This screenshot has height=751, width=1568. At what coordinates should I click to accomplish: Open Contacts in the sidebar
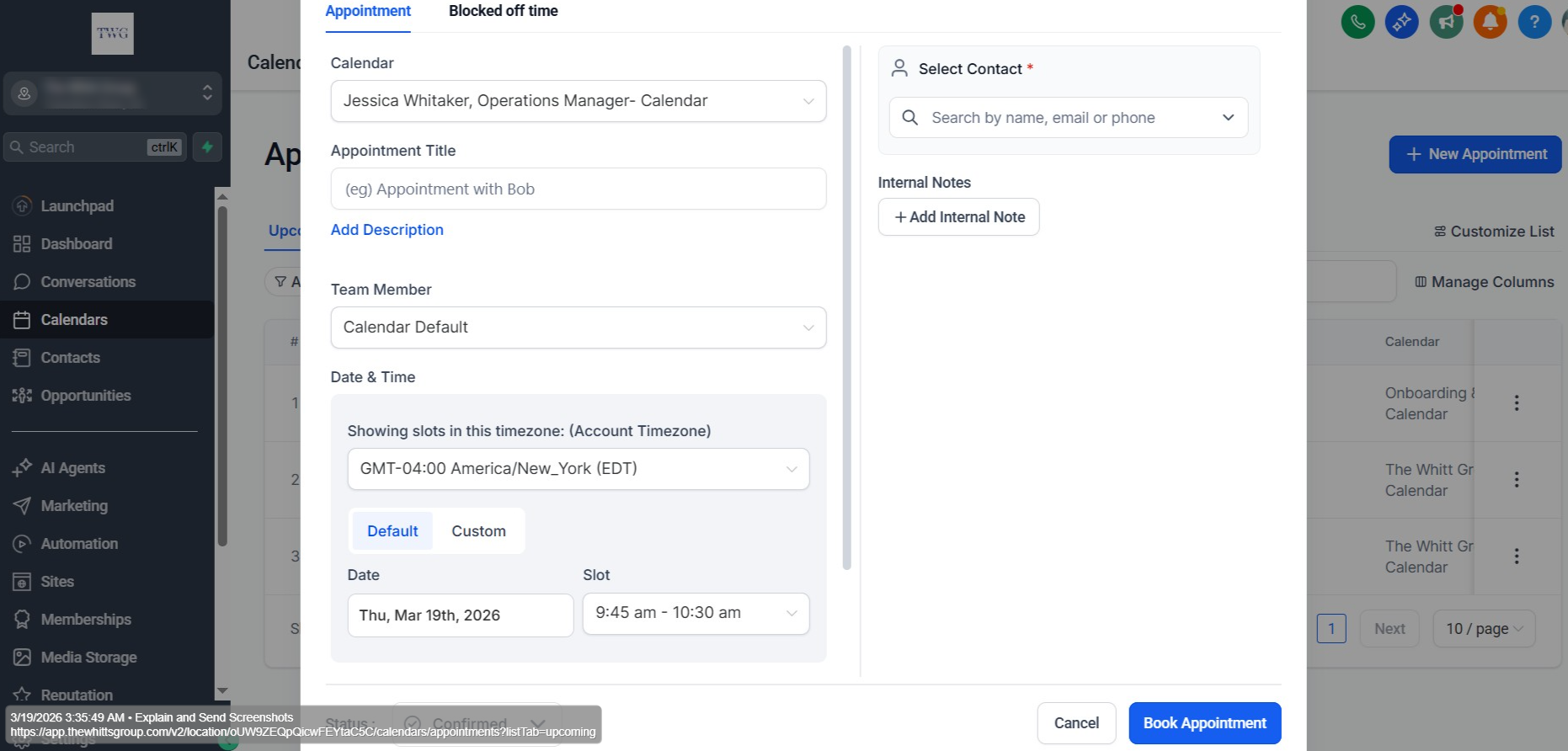click(70, 358)
